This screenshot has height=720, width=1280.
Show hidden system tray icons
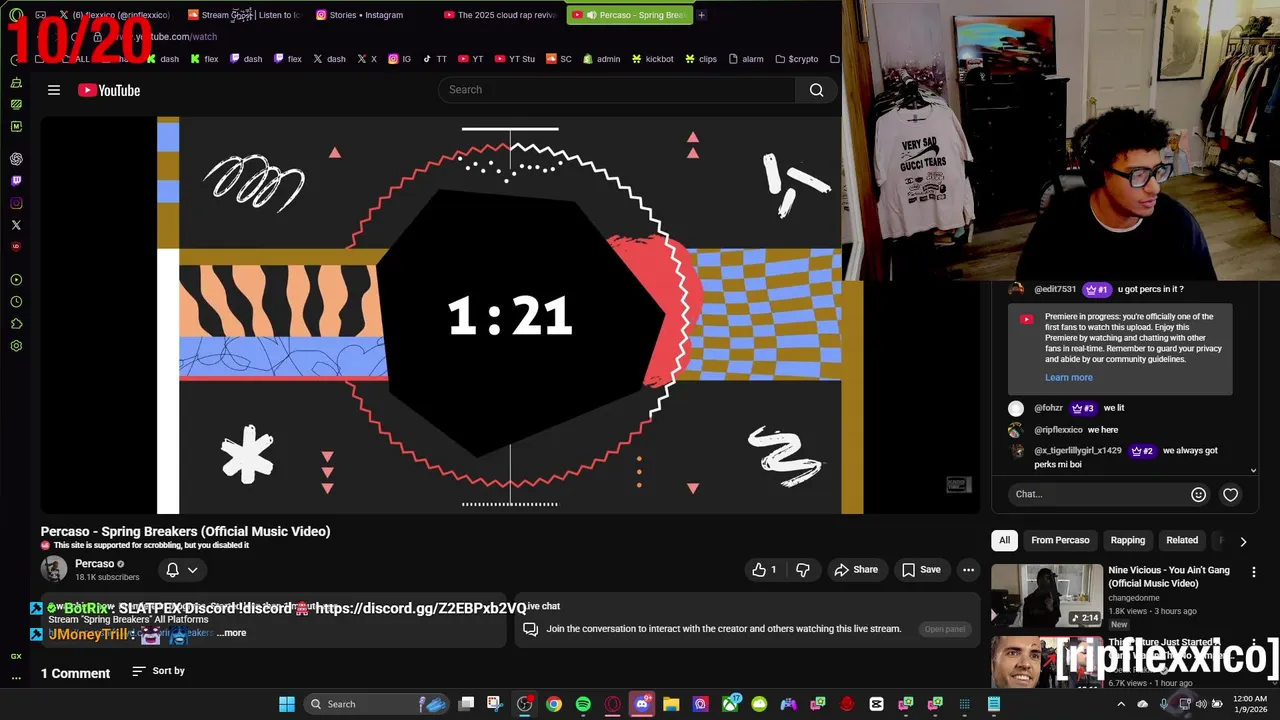click(x=1120, y=704)
